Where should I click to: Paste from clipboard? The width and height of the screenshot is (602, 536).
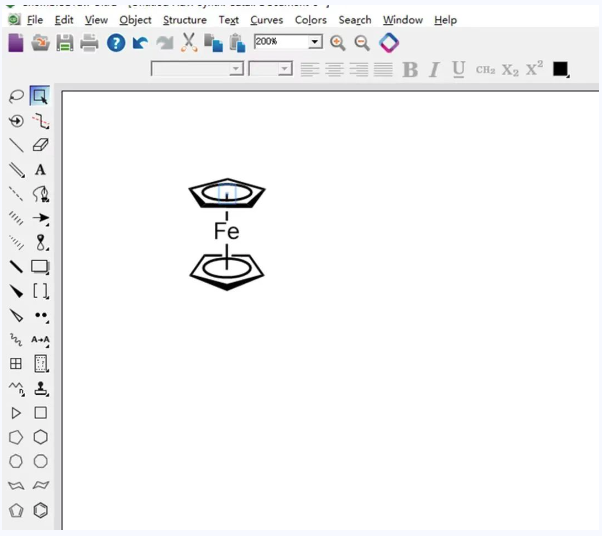237,43
